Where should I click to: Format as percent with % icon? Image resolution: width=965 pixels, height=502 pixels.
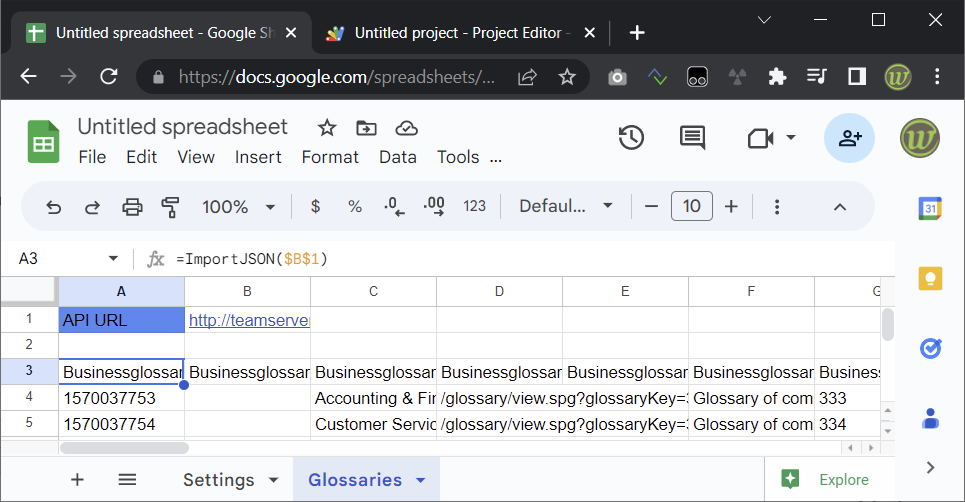pos(355,206)
